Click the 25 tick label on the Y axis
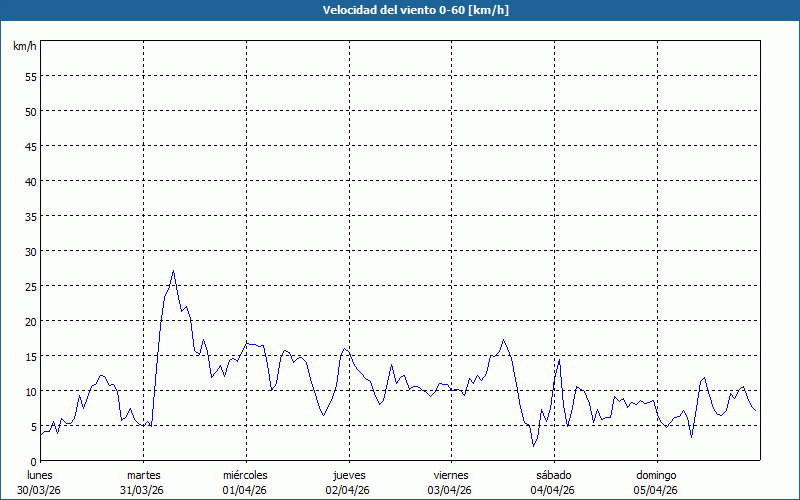800x500 pixels. (30, 286)
